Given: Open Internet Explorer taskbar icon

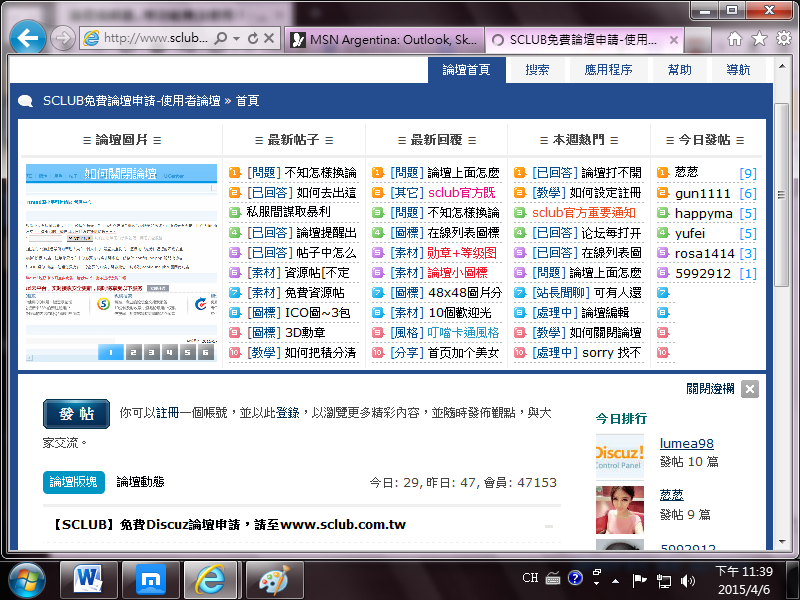Looking at the screenshot, I should 210,580.
